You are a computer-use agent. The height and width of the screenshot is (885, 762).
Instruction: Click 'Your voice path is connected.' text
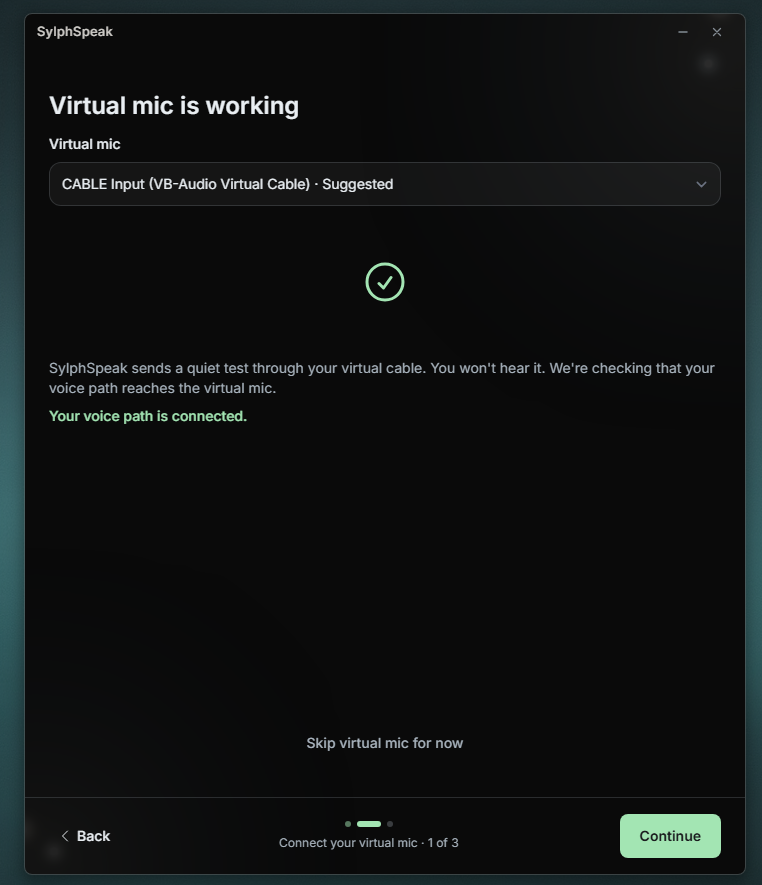(148, 416)
